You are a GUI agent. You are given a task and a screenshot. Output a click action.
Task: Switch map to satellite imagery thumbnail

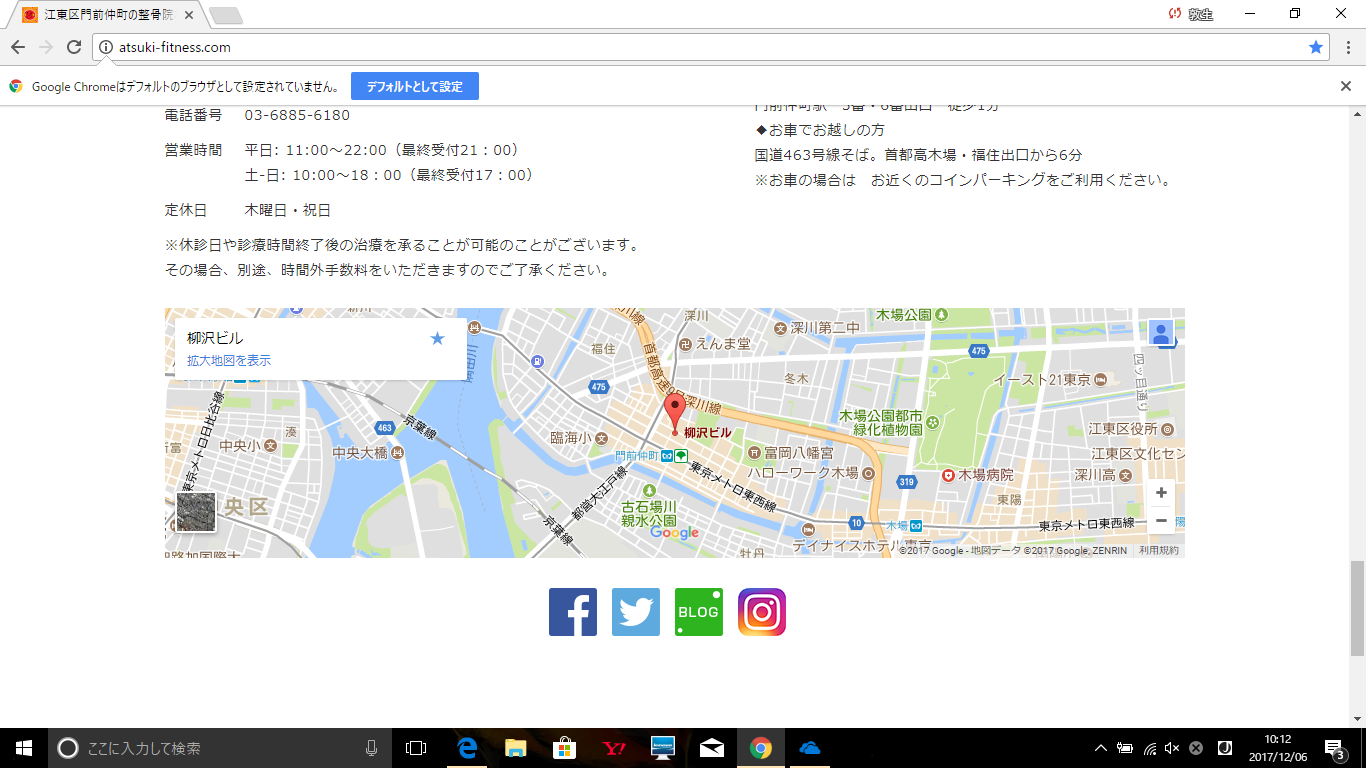(x=196, y=512)
